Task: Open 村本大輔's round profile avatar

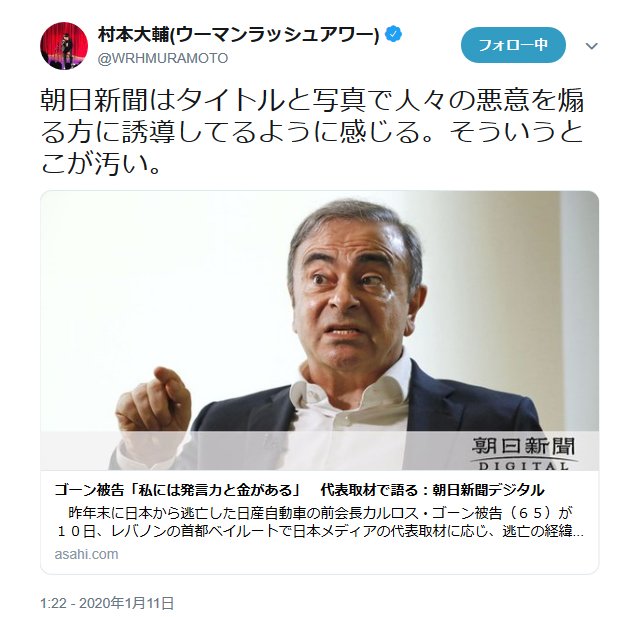Action: (x=64, y=46)
